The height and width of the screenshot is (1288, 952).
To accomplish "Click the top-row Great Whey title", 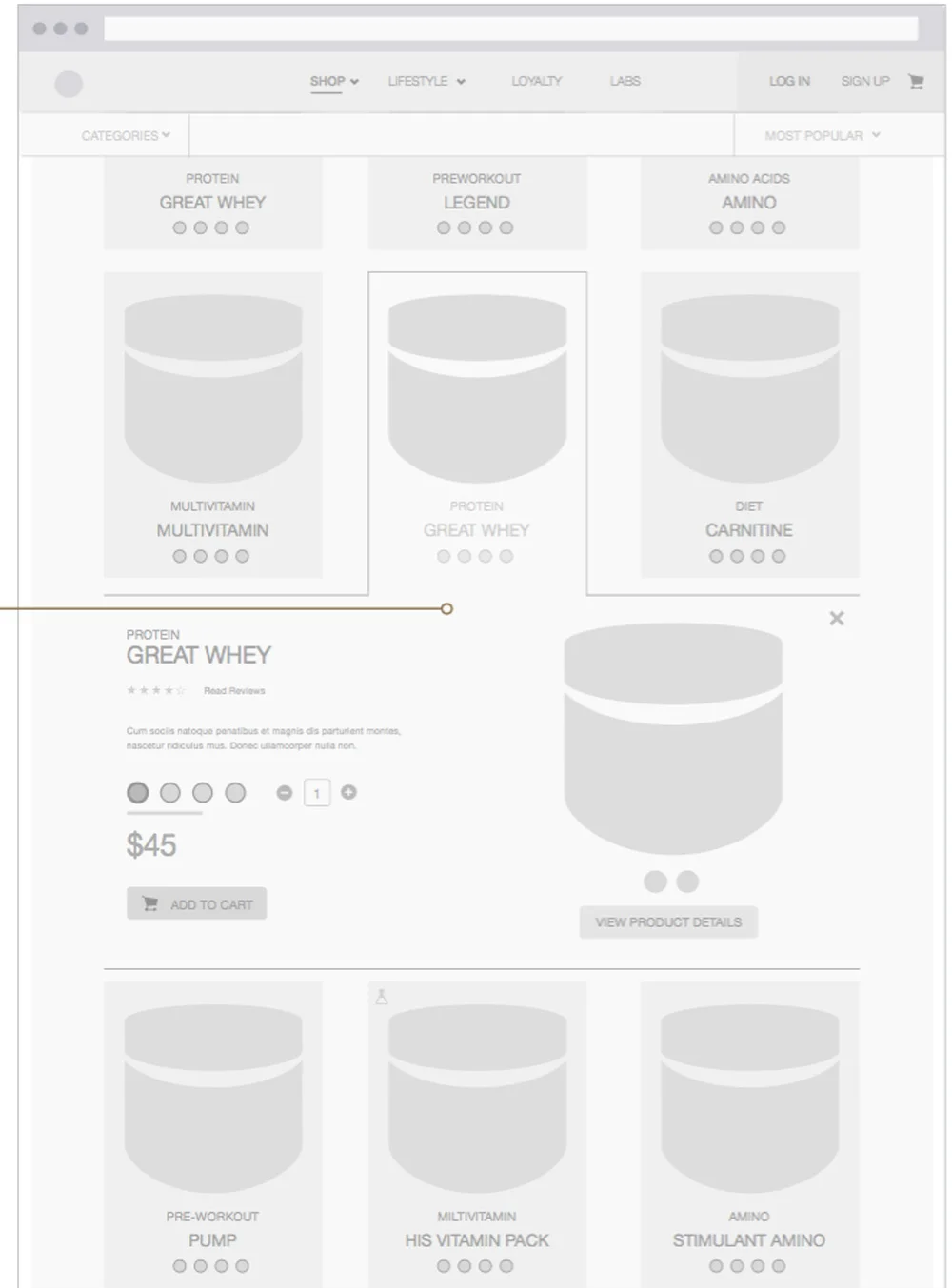I will (x=213, y=203).
